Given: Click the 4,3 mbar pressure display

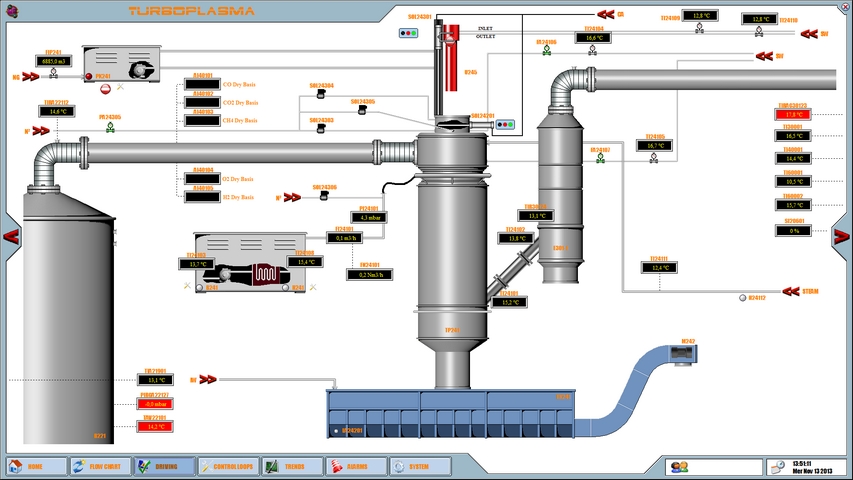Looking at the screenshot, I should [x=369, y=218].
